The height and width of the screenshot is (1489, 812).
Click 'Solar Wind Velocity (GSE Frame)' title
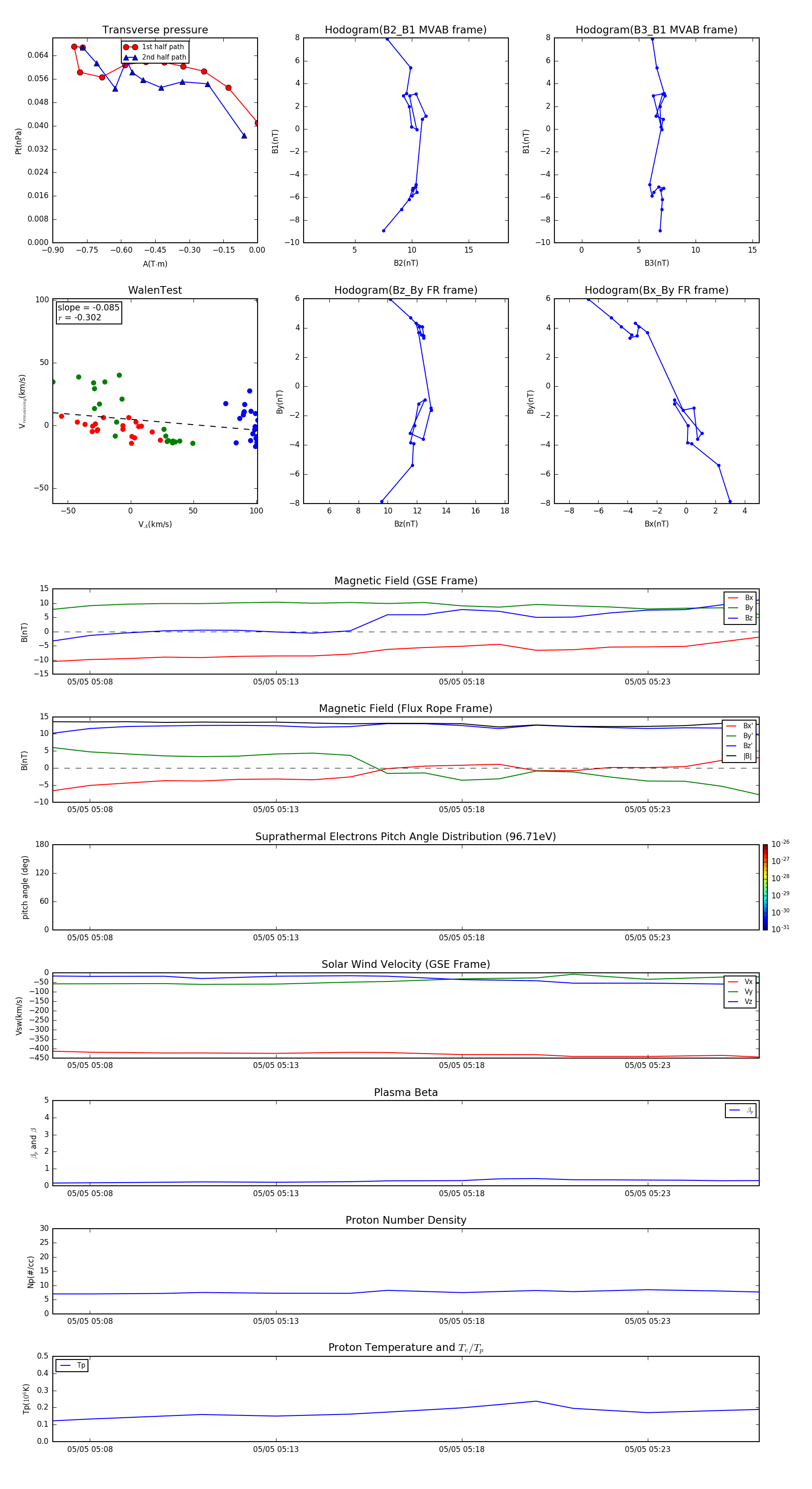pos(406,965)
